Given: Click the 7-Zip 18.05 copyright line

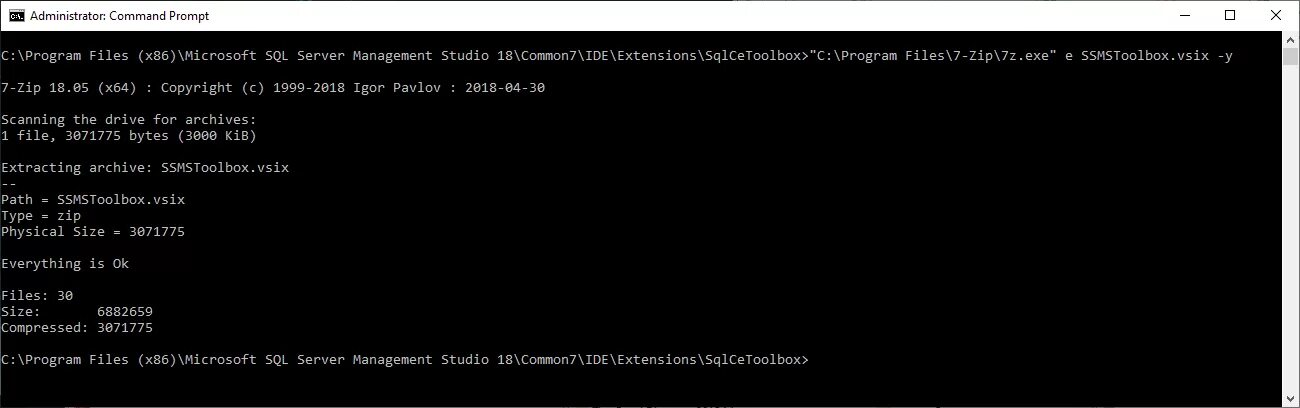Looking at the screenshot, I should [273, 88].
